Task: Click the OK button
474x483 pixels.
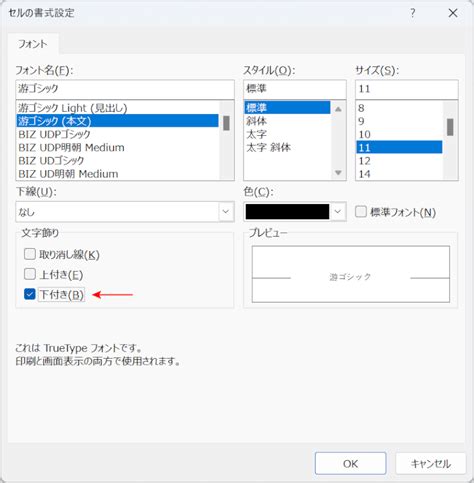Action: (351, 464)
